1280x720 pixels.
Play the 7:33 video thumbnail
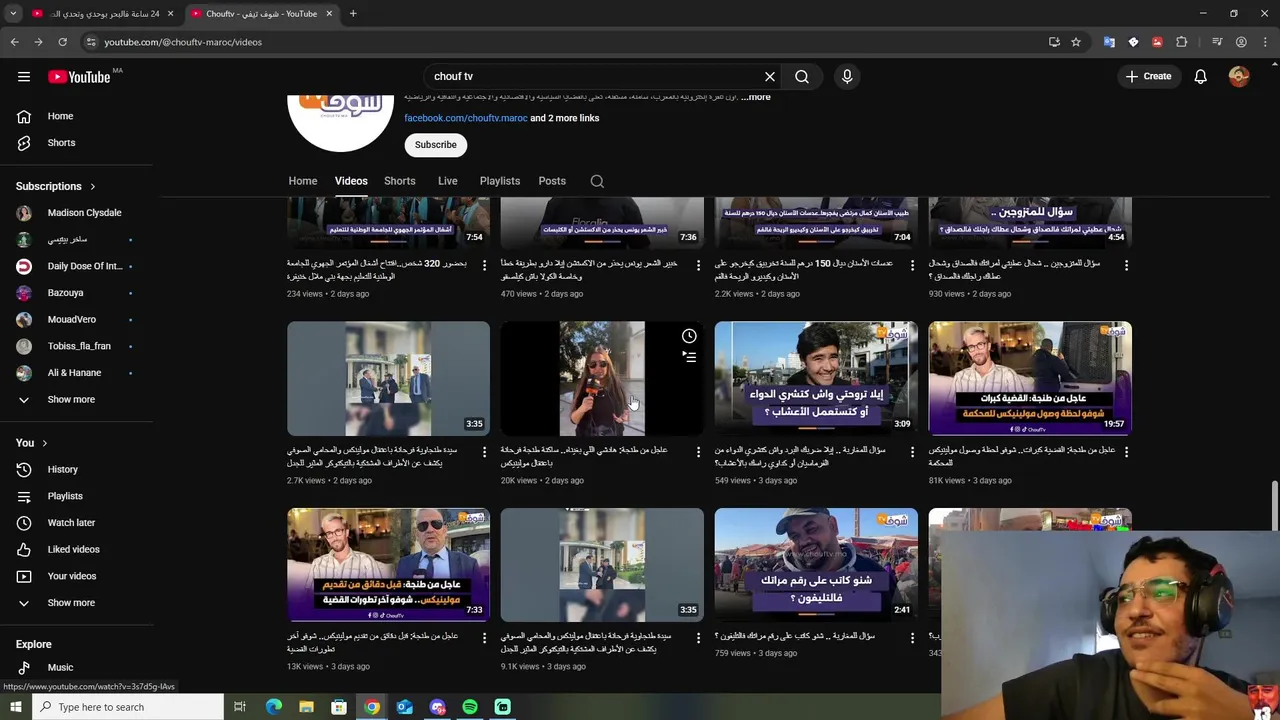click(x=388, y=565)
